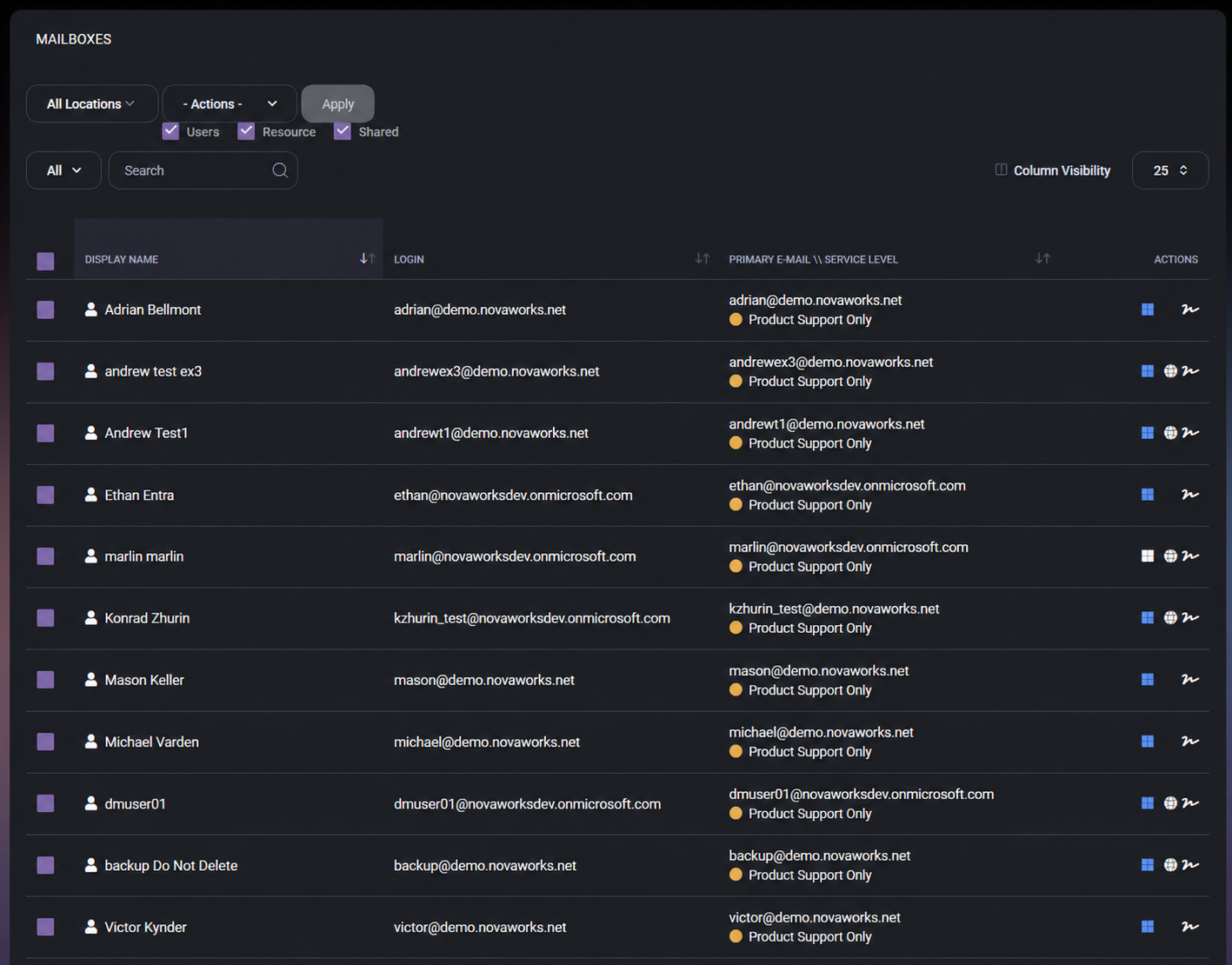Viewport: 1232px width, 965px height.
Task: Click the login adrian@demo.novaworks.net
Action: click(480, 309)
